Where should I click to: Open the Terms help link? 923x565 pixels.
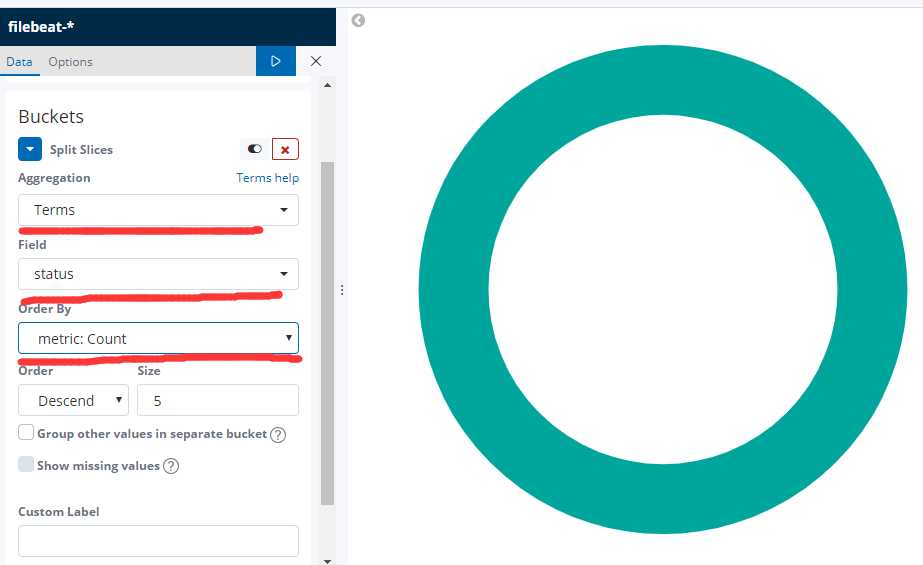267,178
